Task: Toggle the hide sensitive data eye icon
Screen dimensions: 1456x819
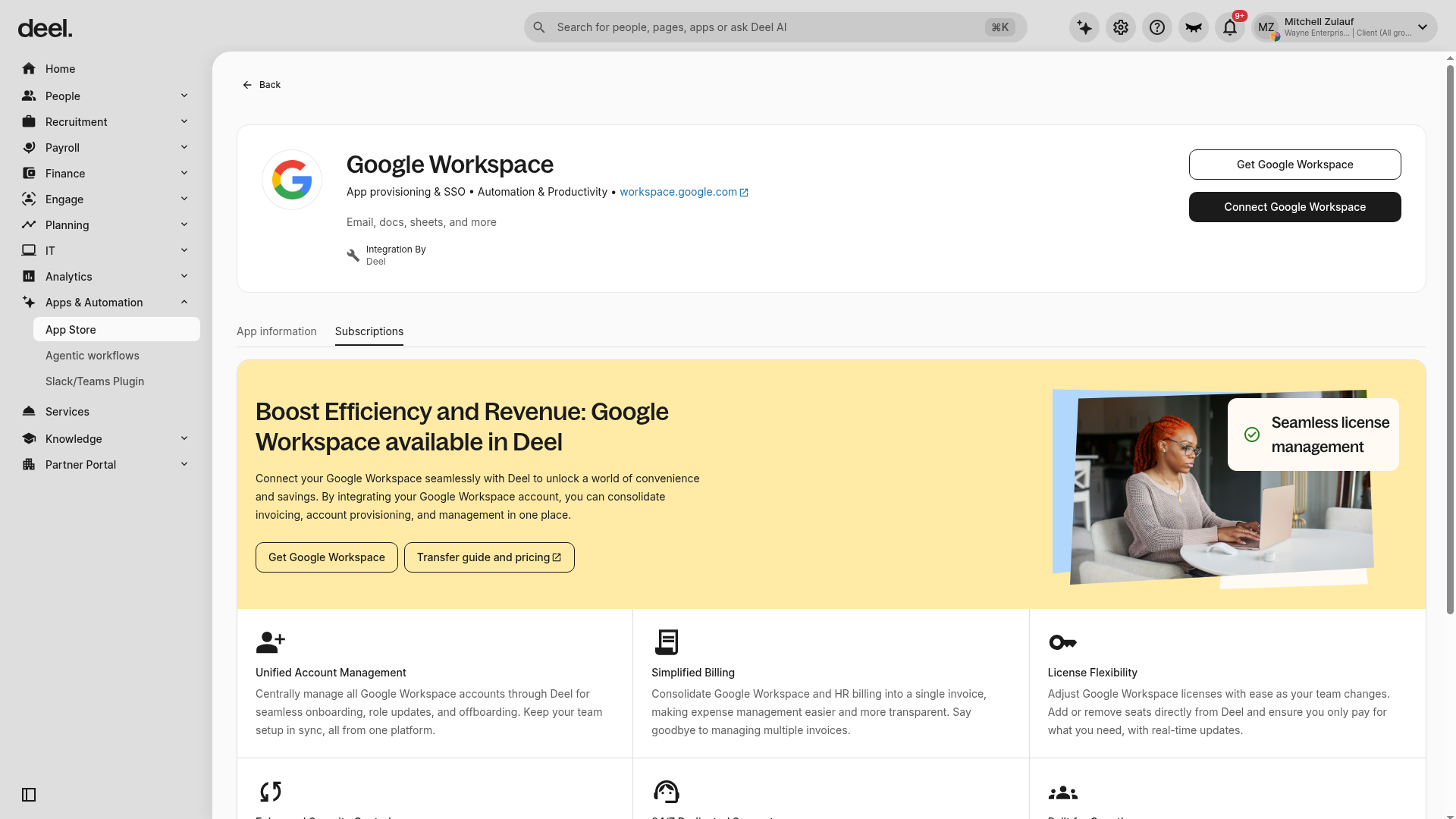Action: coord(1194,27)
